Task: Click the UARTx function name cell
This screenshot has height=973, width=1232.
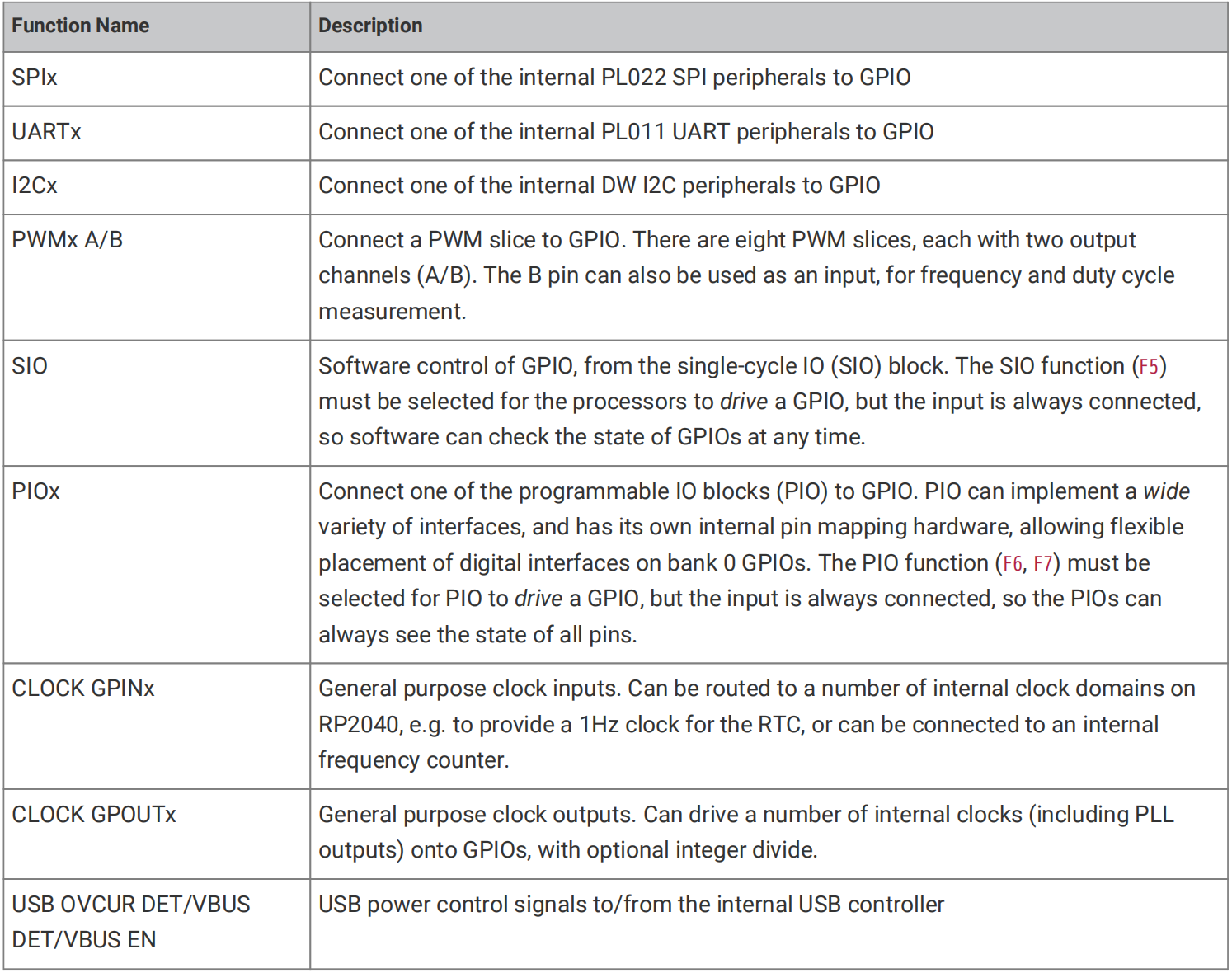Action: pyautogui.click(x=157, y=133)
